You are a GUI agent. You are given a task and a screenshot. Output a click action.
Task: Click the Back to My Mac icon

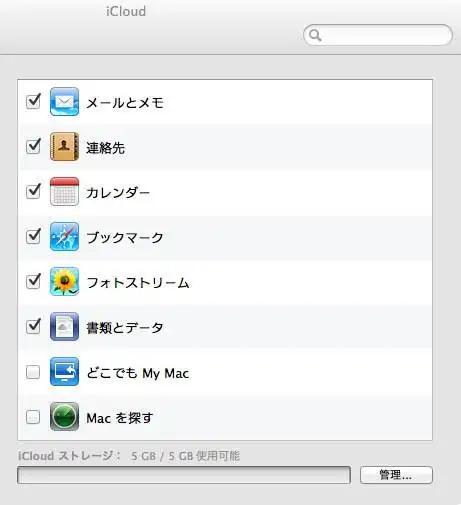pyautogui.click(x=64, y=371)
